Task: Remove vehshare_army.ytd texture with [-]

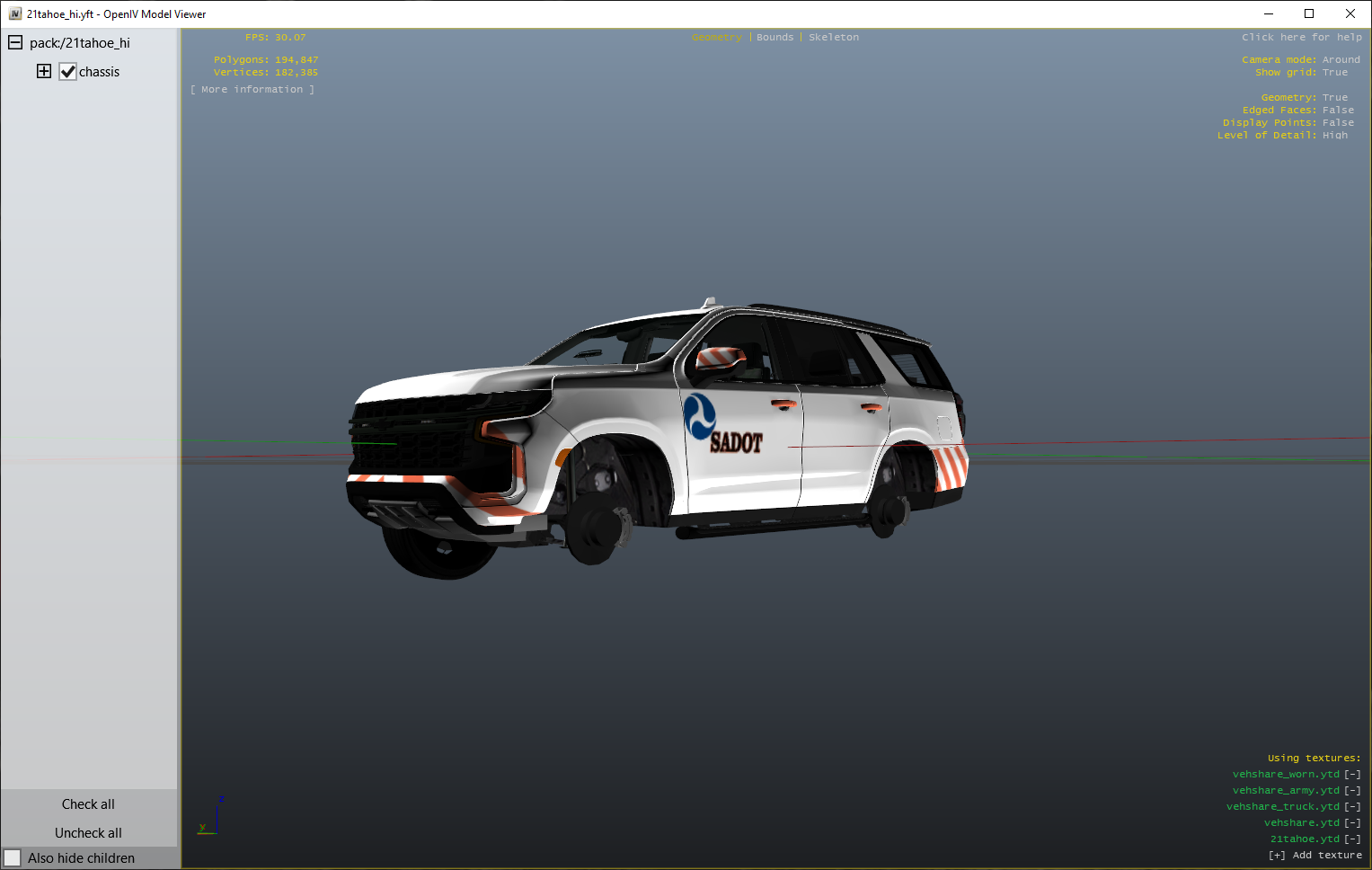Action: coord(1352,790)
